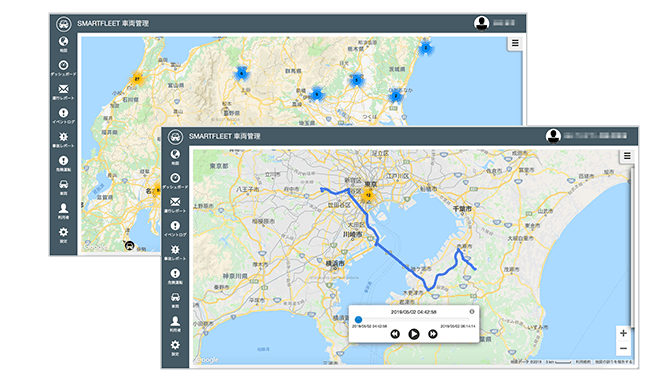Viewport: 672px width, 378px height.
Task: Zoom out on the front map
Action: click(x=623, y=348)
